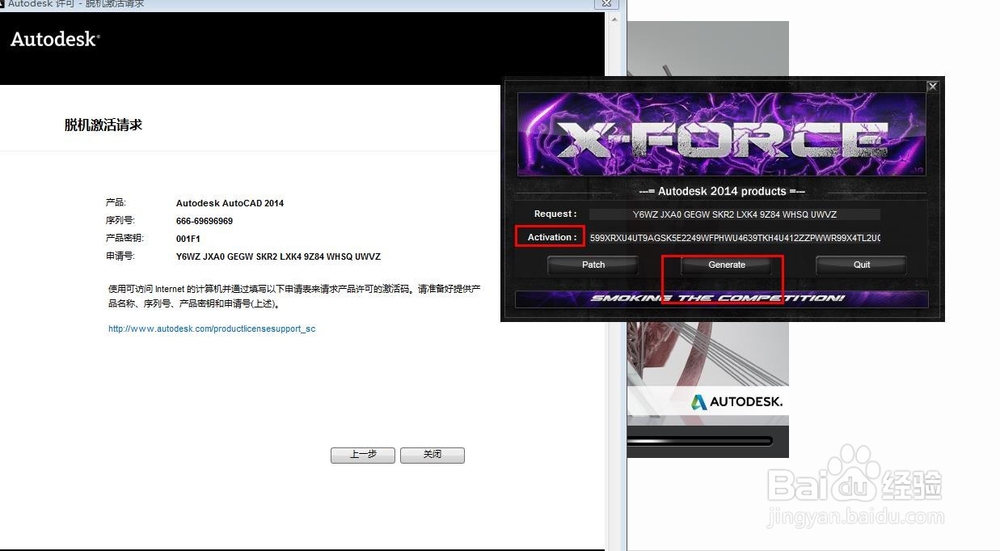Click the Generate button in X-Force window
This screenshot has height=551, width=1000.
pyautogui.click(x=726, y=265)
